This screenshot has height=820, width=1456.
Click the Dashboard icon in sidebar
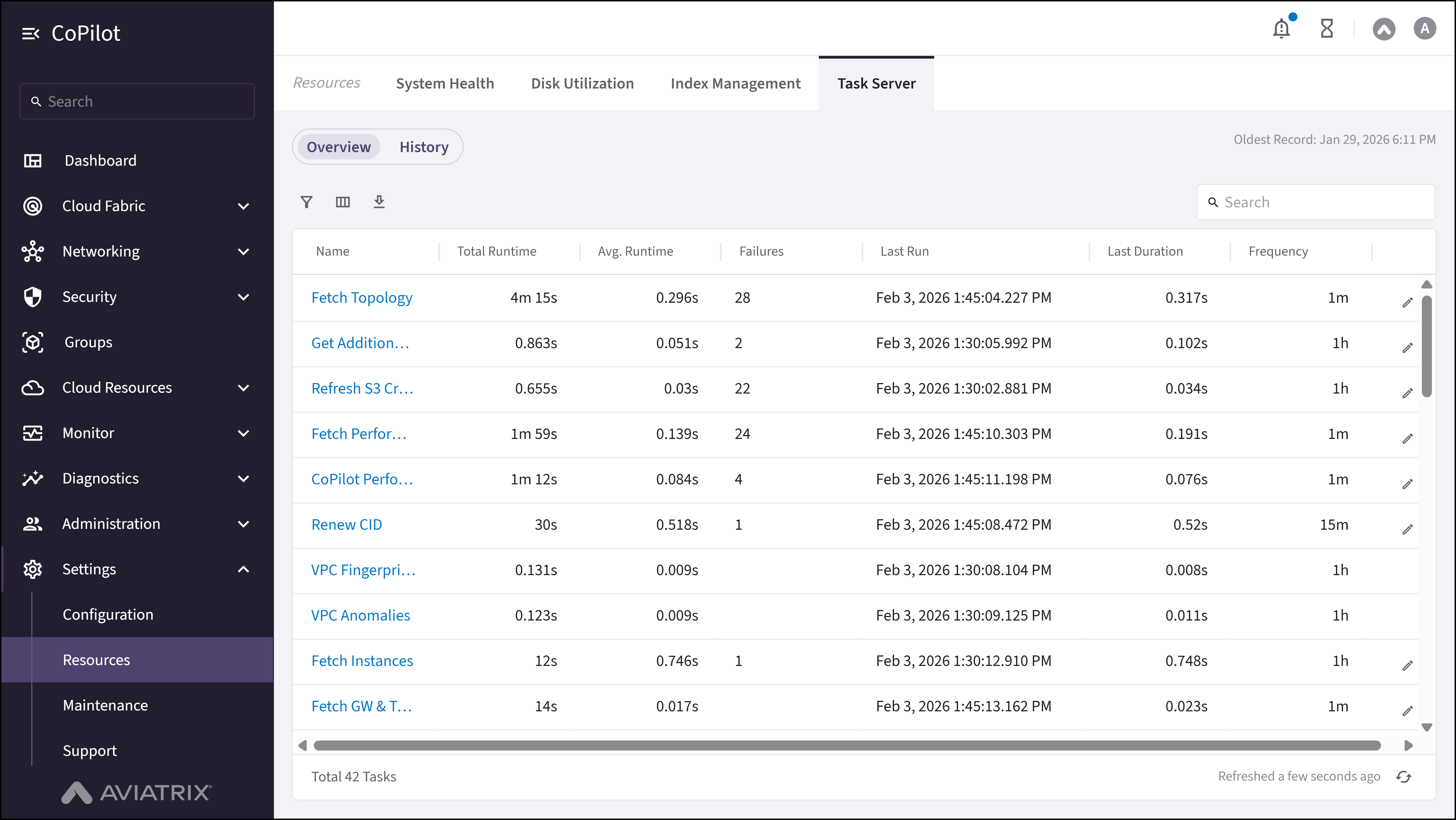point(33,161)
